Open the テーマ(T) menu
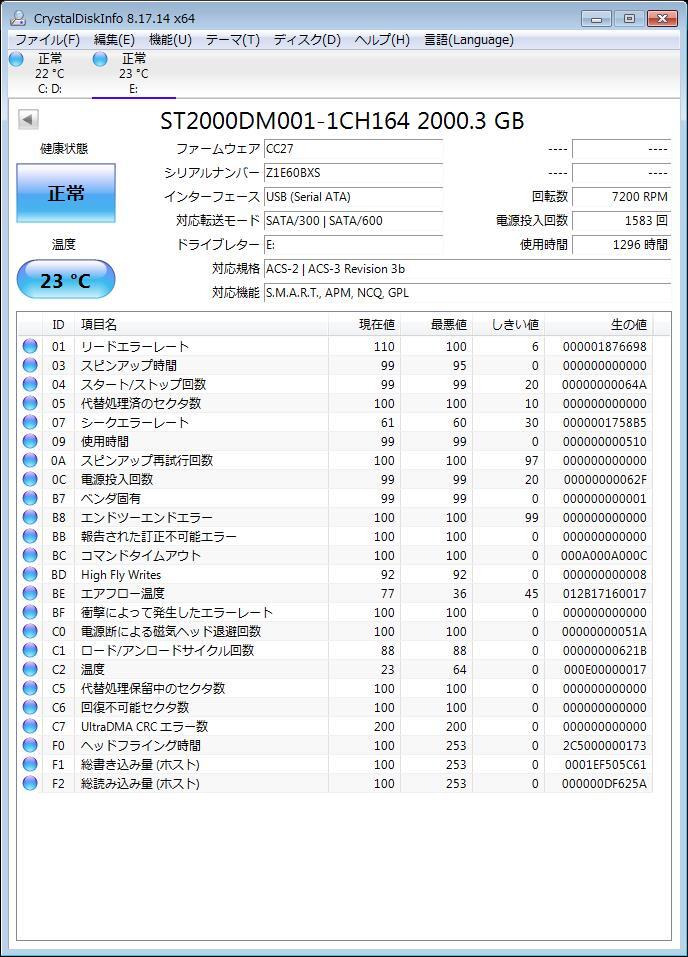The width and height of the screenshot is (688, 957). pyautogui.click(x=232, y=40)
